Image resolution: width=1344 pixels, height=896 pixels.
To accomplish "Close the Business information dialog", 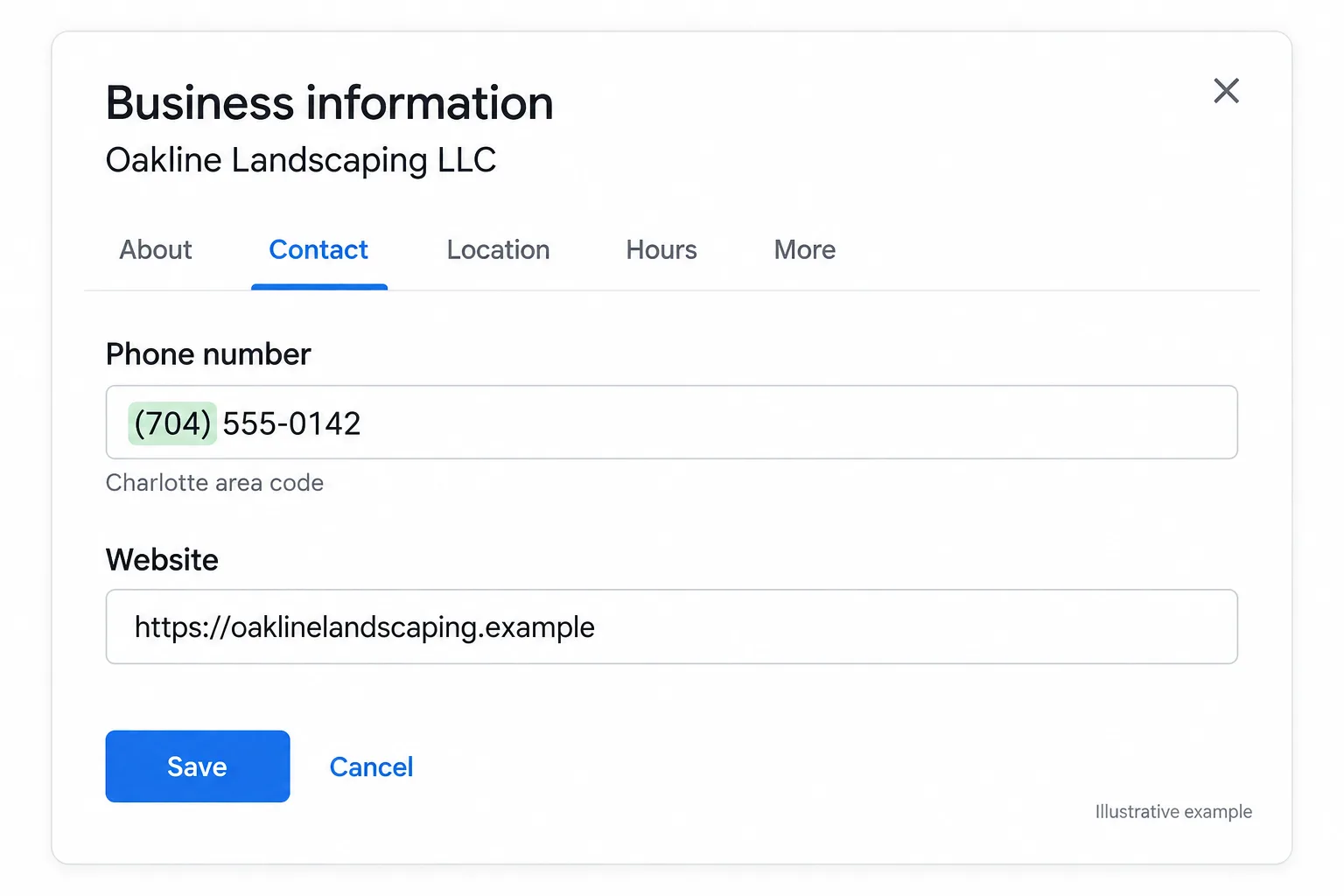I will 1226,90.
